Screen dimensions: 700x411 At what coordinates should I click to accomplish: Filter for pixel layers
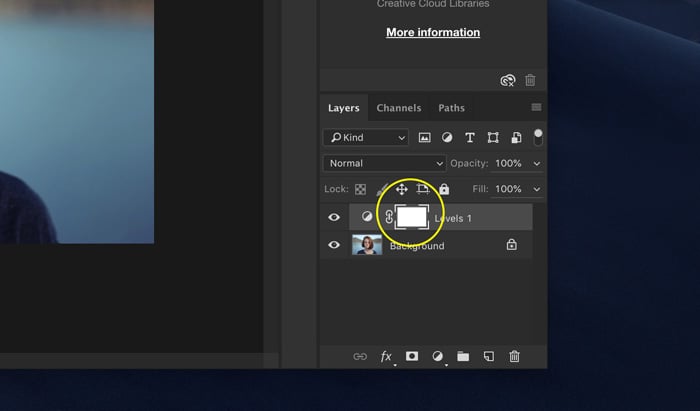tap(425, 137)
